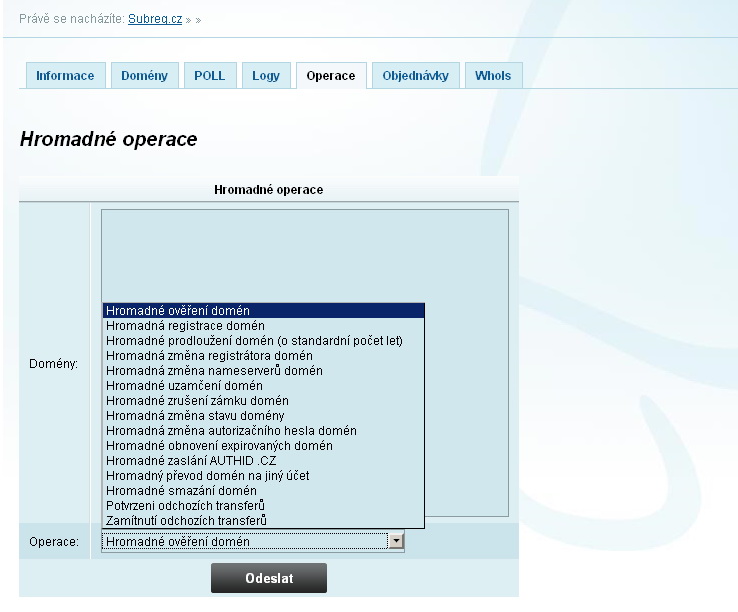Click the Subreg.cz breadcrumb link
Screen dimensions: 738x612
coord(154,19)
